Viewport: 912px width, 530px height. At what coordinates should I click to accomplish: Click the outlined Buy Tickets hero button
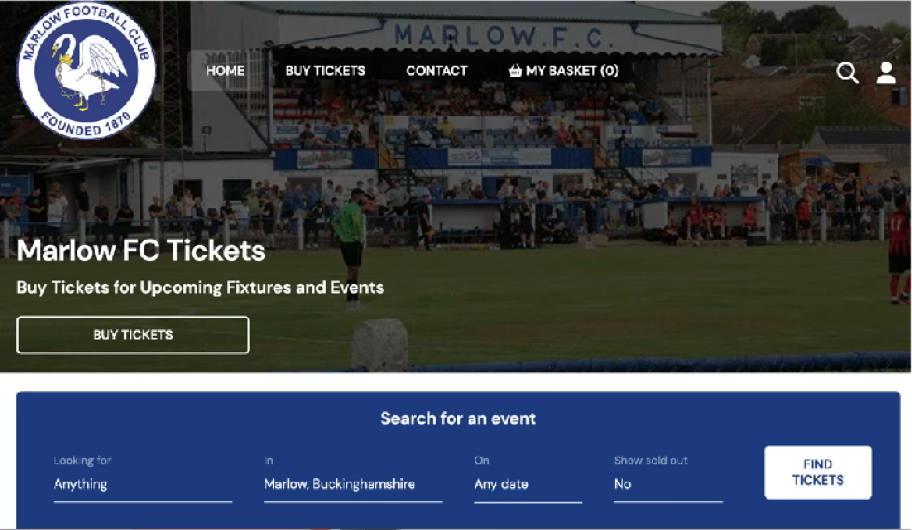pyautogui.click(x=133, y=335)
